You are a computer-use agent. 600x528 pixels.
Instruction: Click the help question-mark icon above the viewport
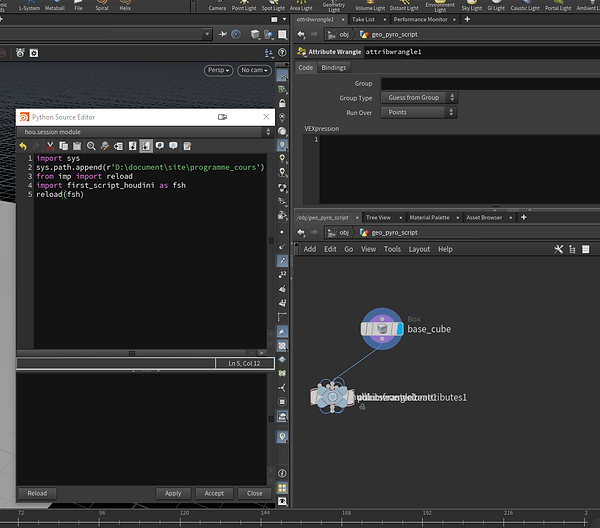282,53
